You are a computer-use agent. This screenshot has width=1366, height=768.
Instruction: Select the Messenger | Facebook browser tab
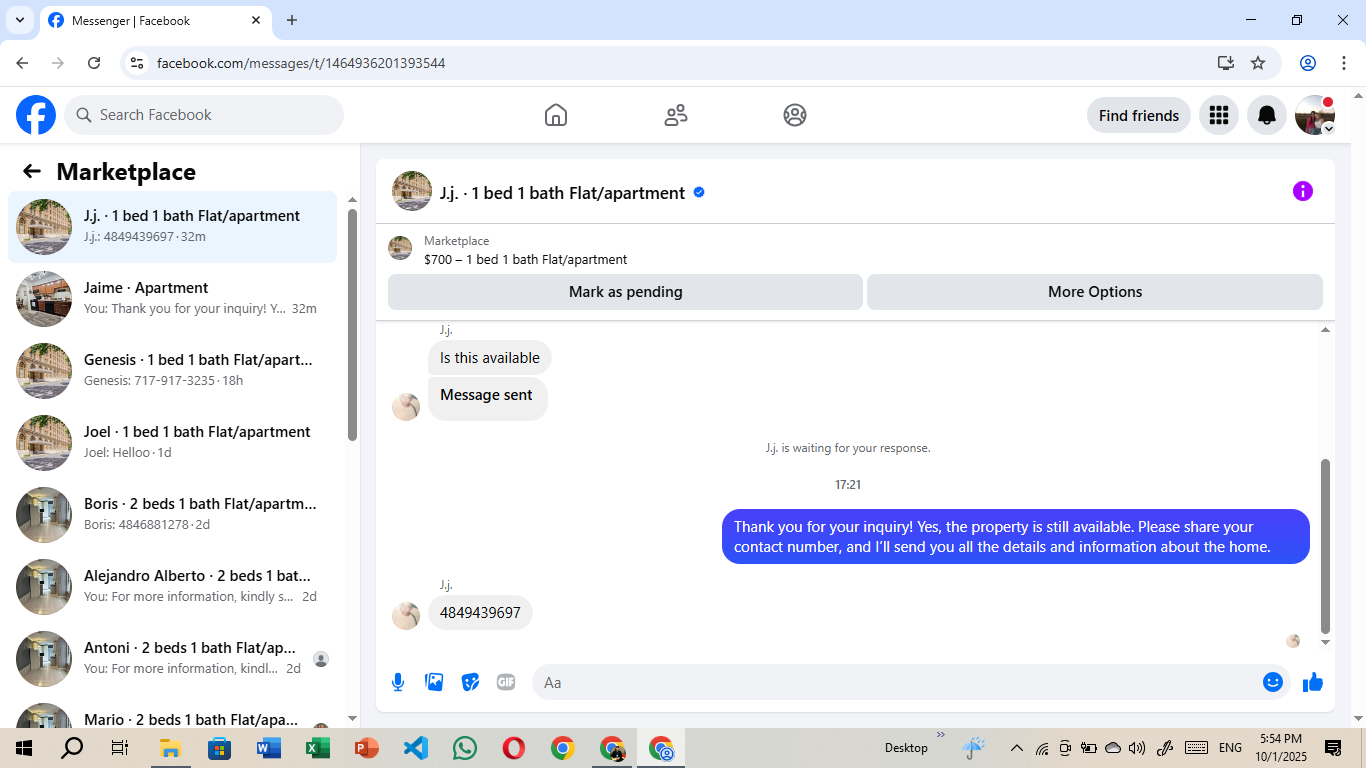(155, 20)
